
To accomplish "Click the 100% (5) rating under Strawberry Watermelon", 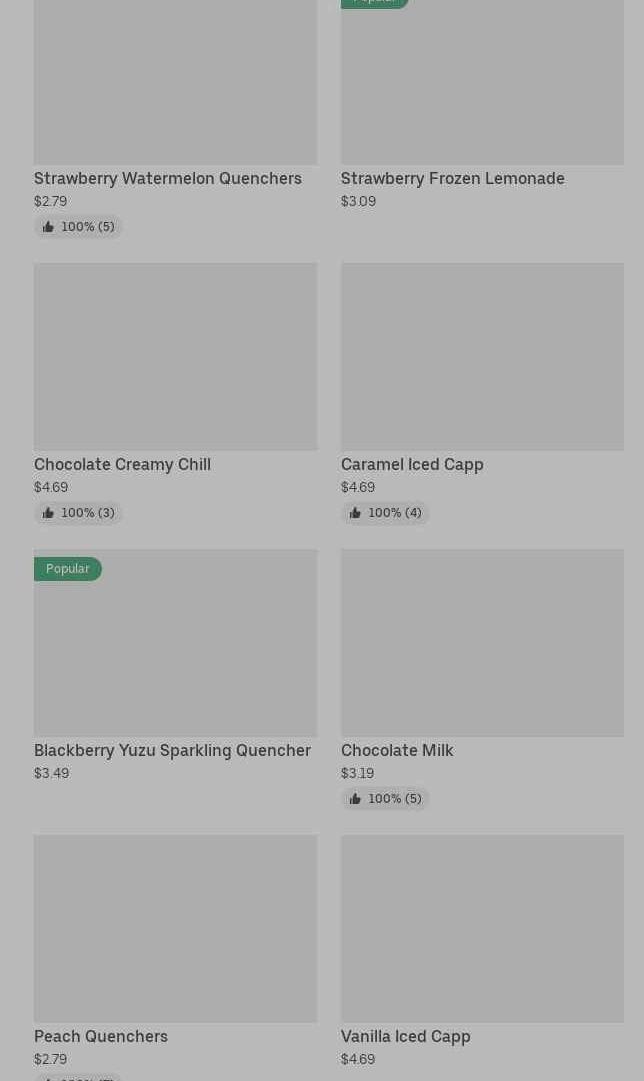I will (87, 227).
